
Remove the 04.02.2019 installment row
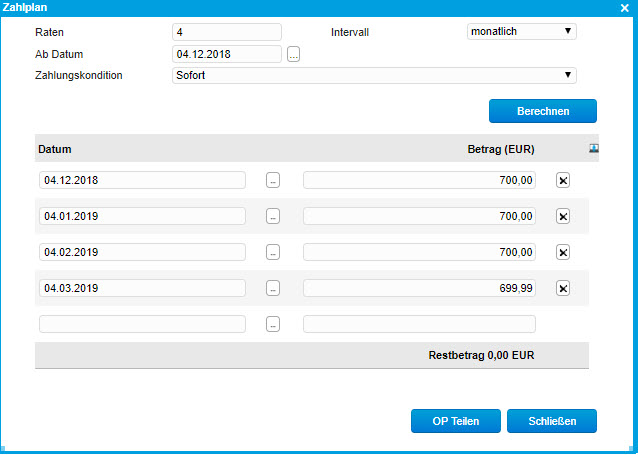[x=562, y=252]
